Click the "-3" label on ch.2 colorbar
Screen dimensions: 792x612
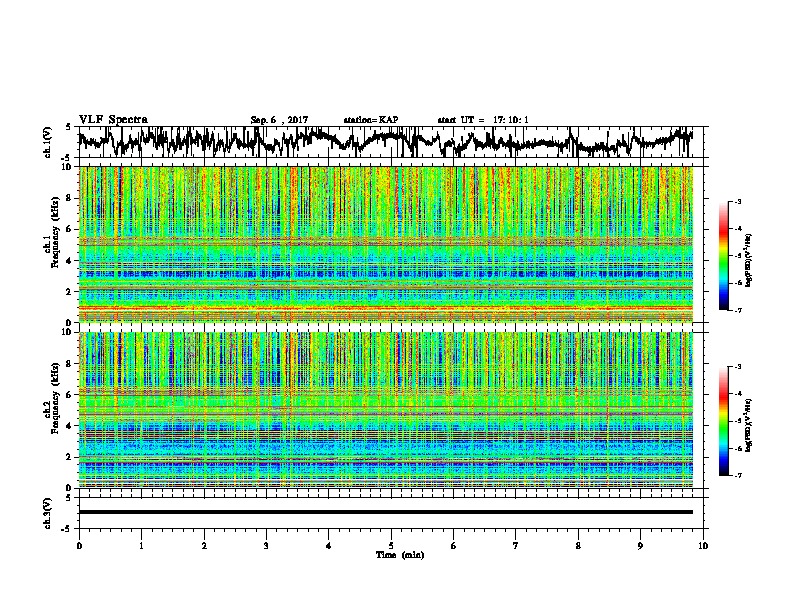737,367
